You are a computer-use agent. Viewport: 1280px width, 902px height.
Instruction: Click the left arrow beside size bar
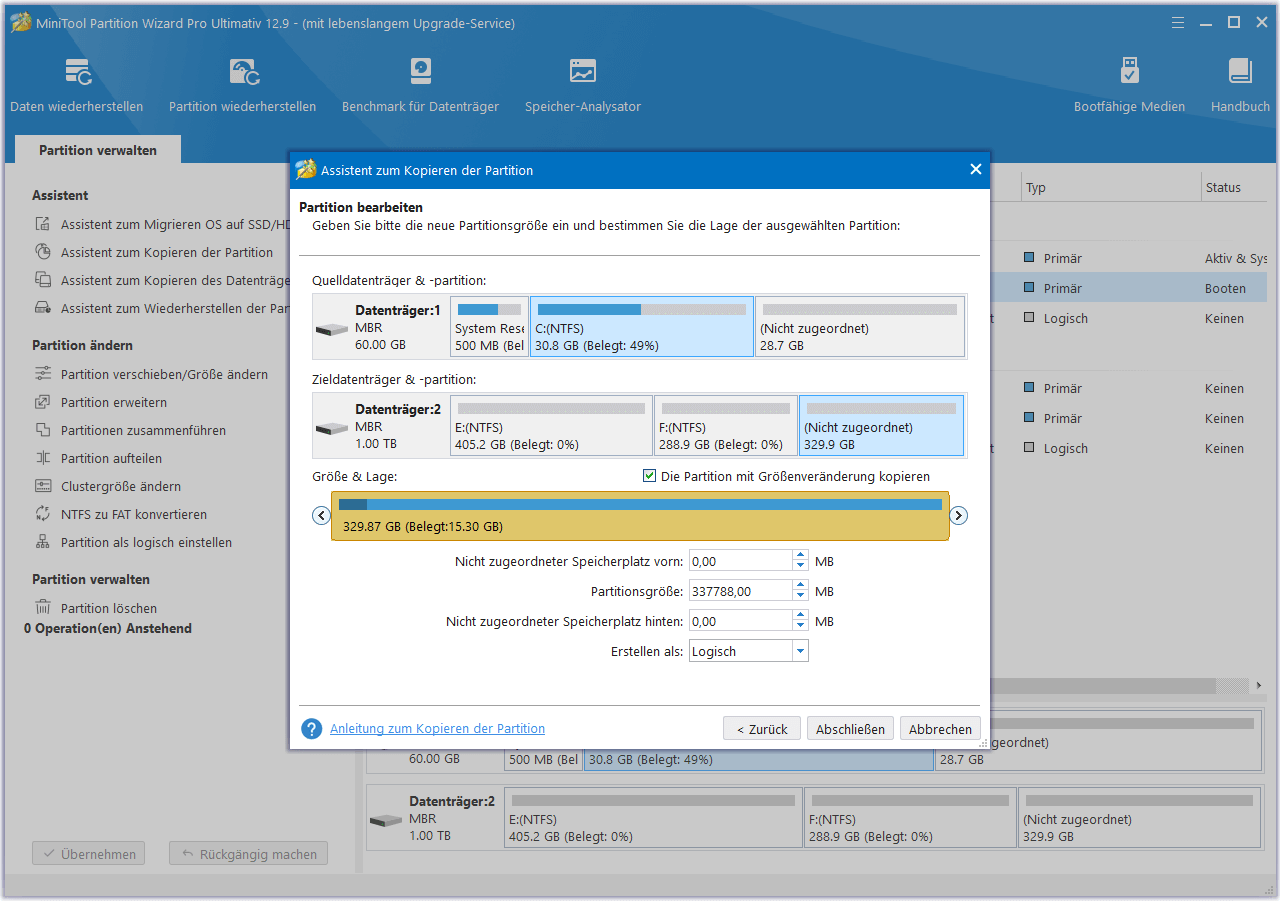click(x=321, y=516)
